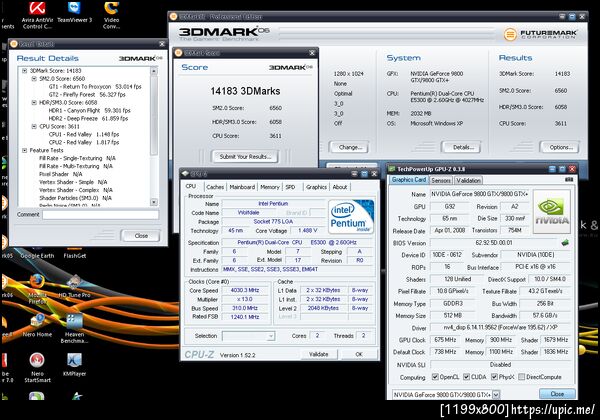
Task: Click the GPU-Z title bar icon
Action: tap(392, 169)
